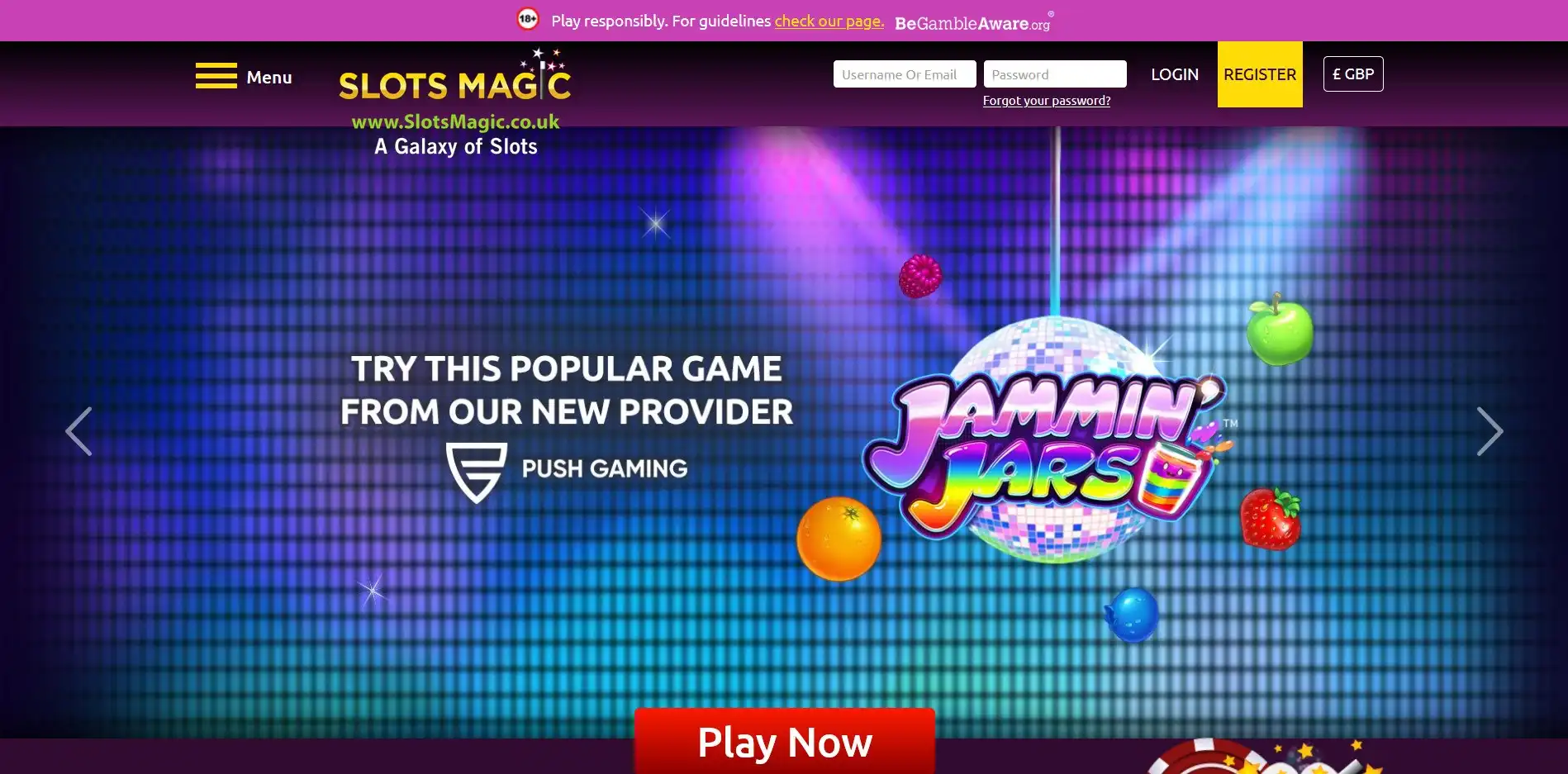Click the LOGIN button
Screen dimensions: 1568x774
point(1175,74)
